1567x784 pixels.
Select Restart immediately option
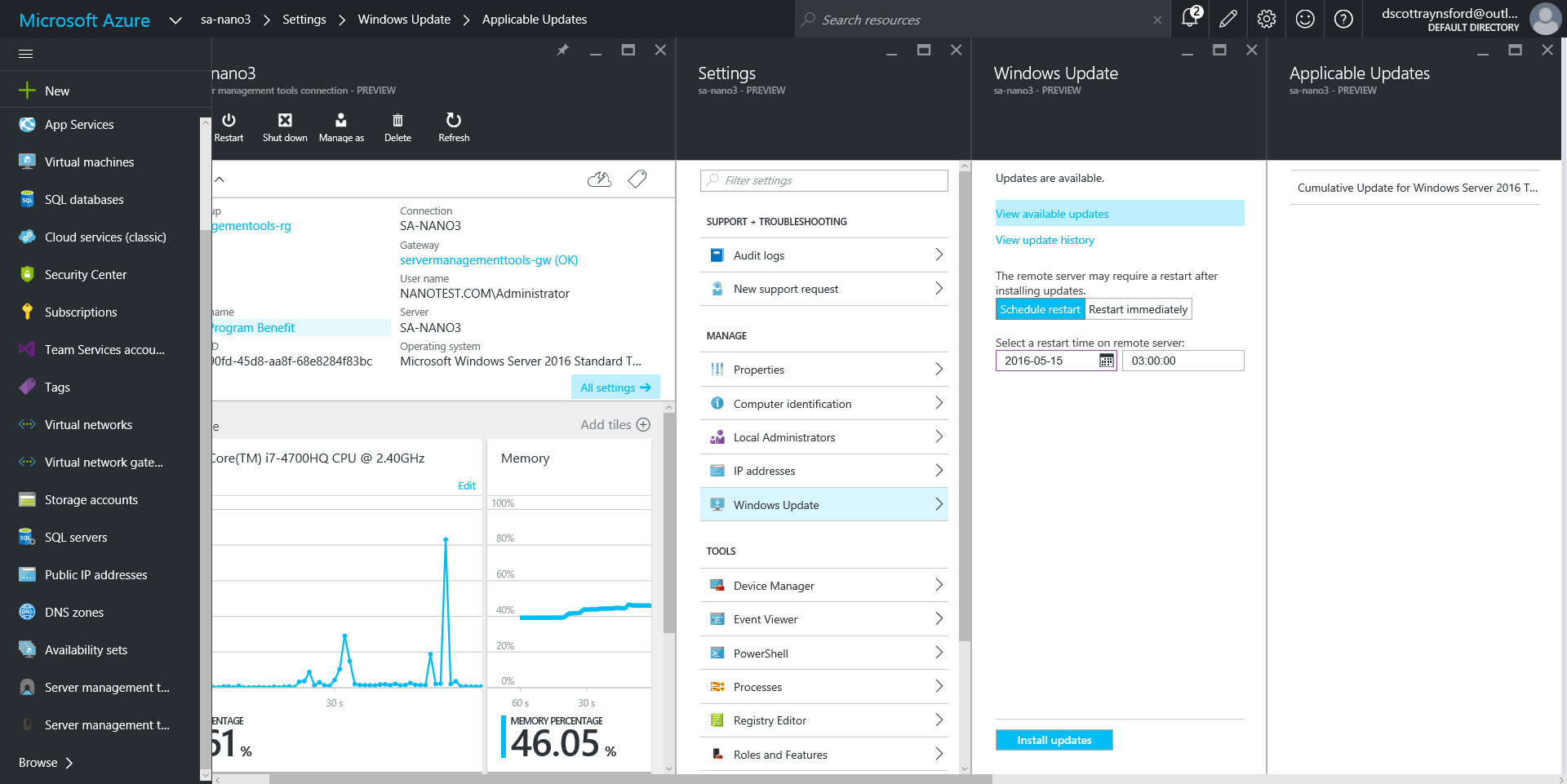1138,309
